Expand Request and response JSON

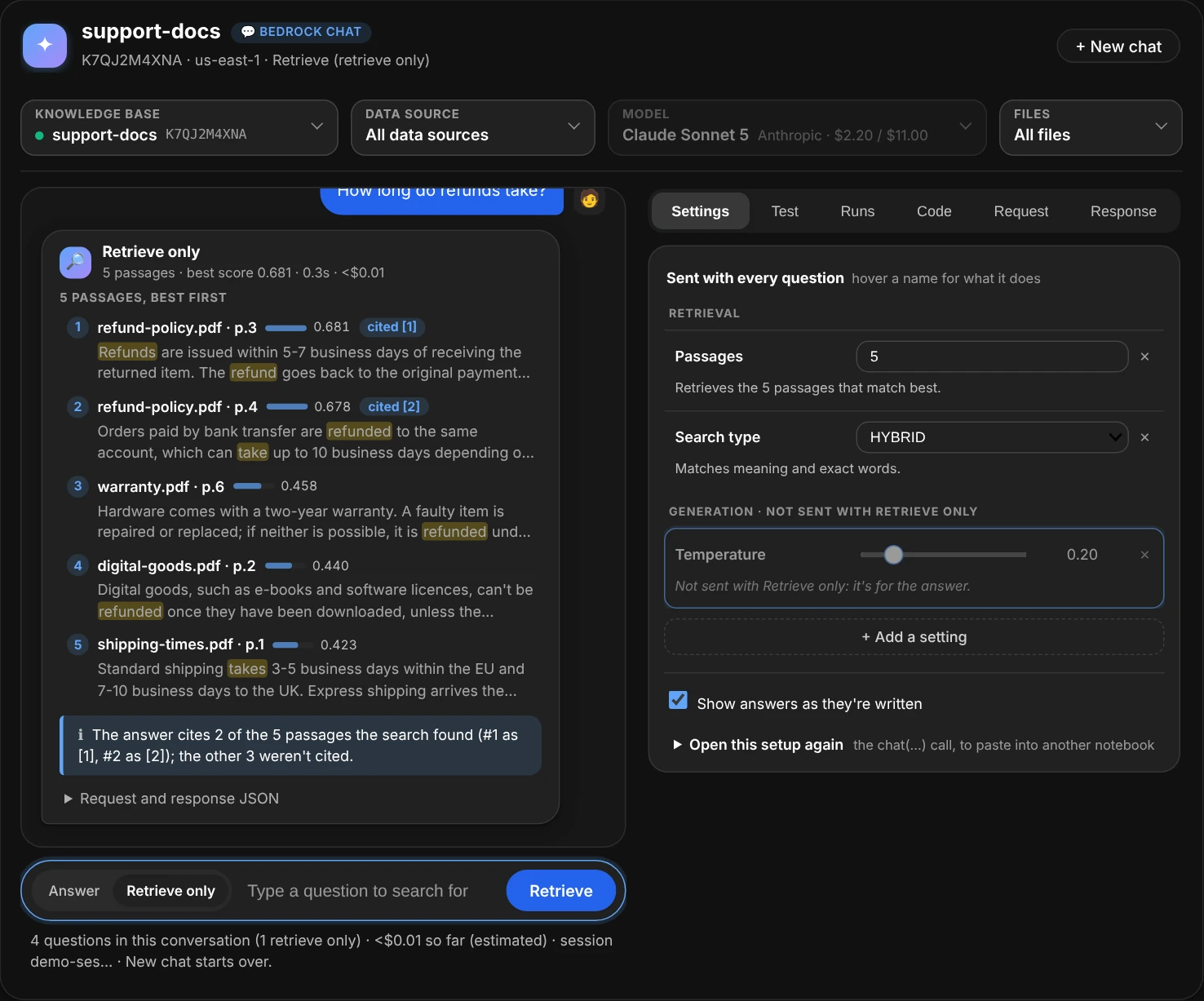(x=171, y=799)
